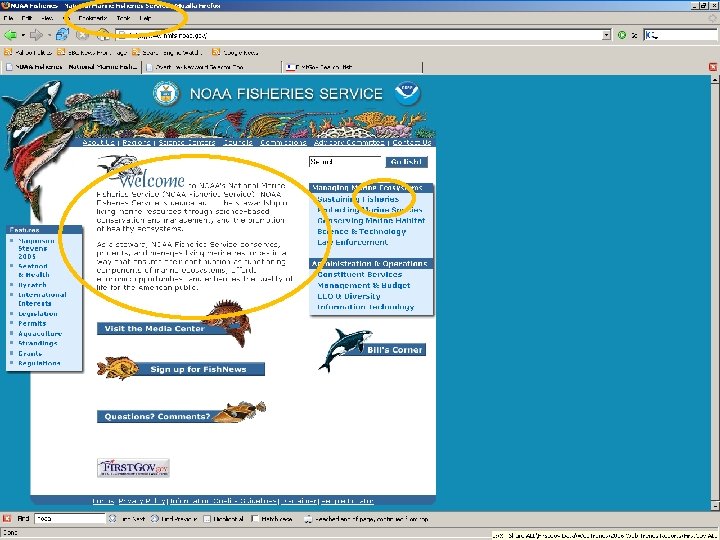Click the red close-tab icon at the tab bar's right end

(x=713, y=67)
